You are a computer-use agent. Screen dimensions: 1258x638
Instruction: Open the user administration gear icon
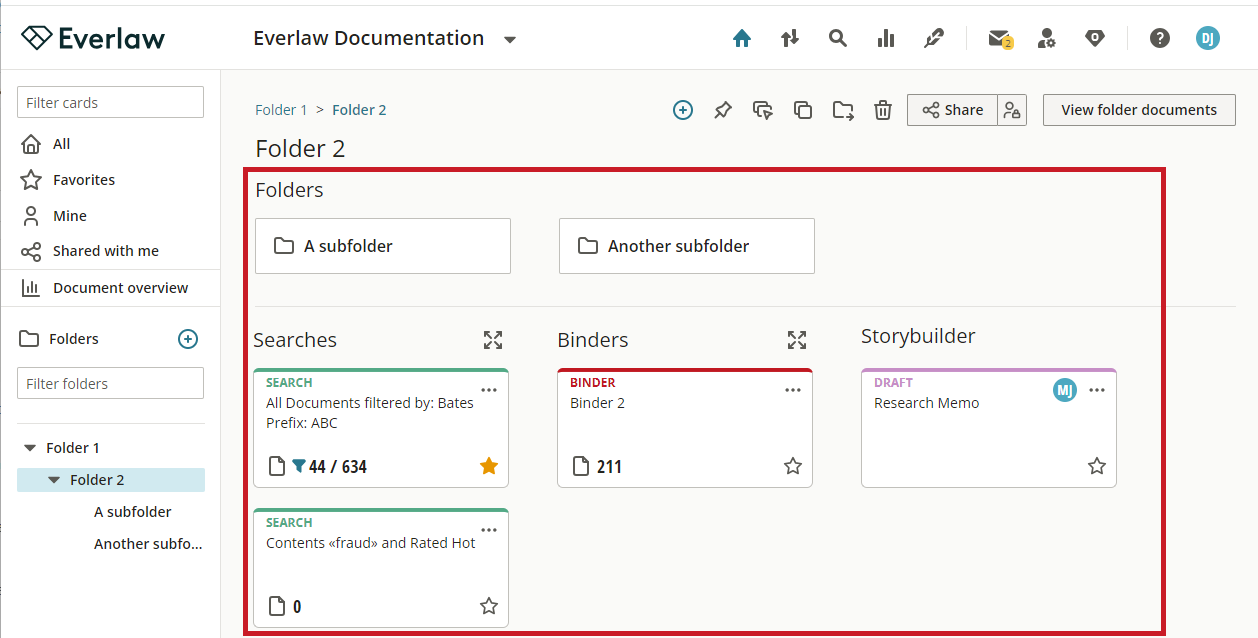(x=1047, y=39)
